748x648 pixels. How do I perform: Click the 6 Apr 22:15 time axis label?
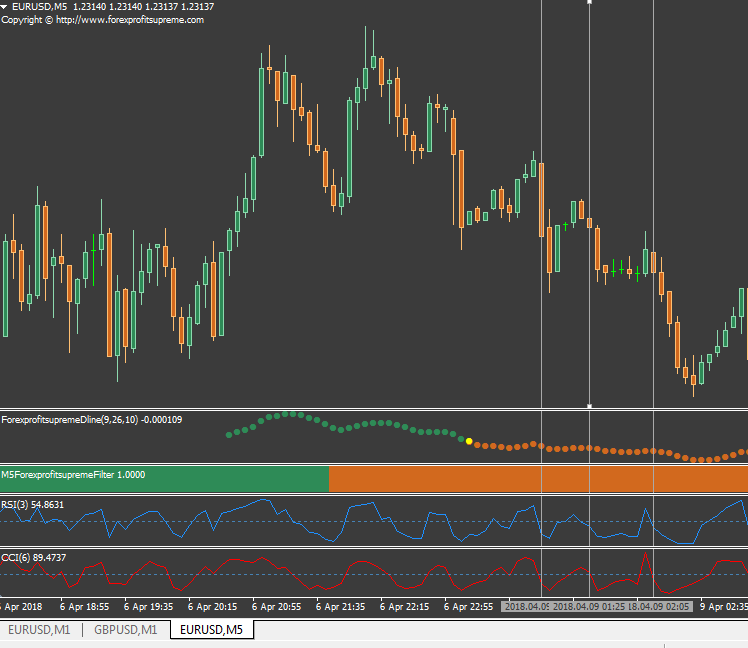[x=405, y=607]
